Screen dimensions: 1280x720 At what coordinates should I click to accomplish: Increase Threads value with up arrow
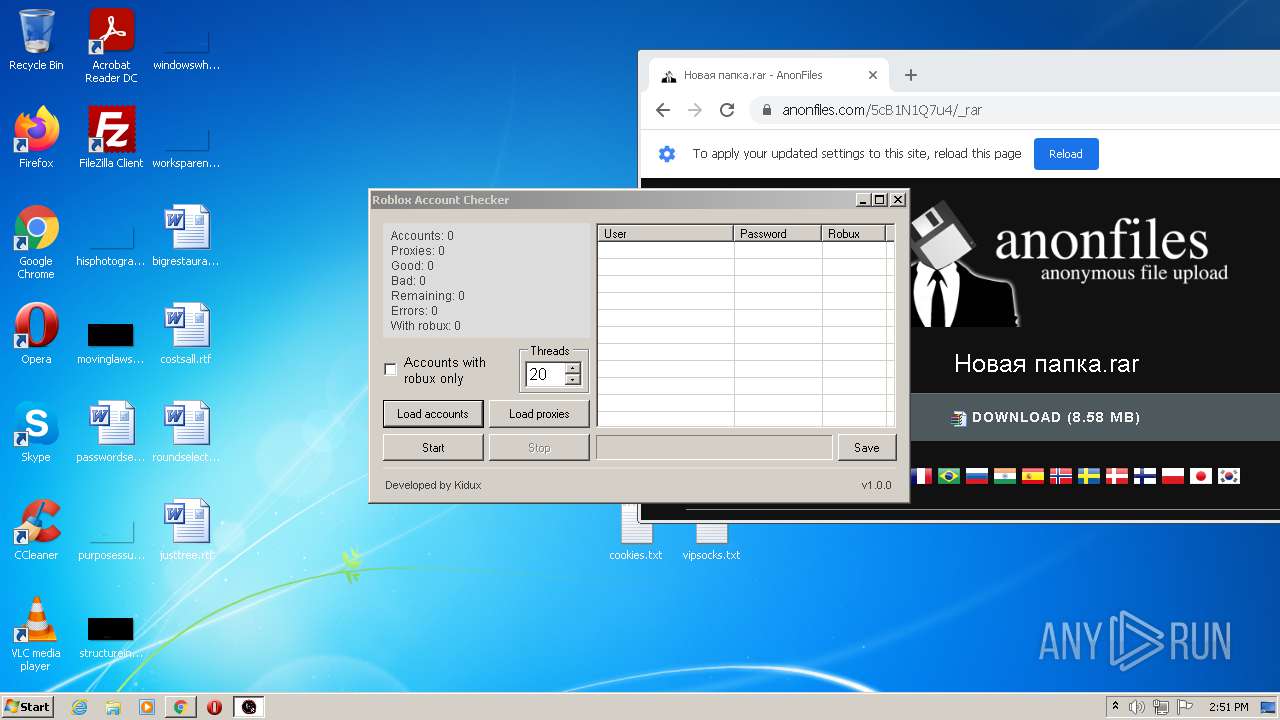[572, 368]
